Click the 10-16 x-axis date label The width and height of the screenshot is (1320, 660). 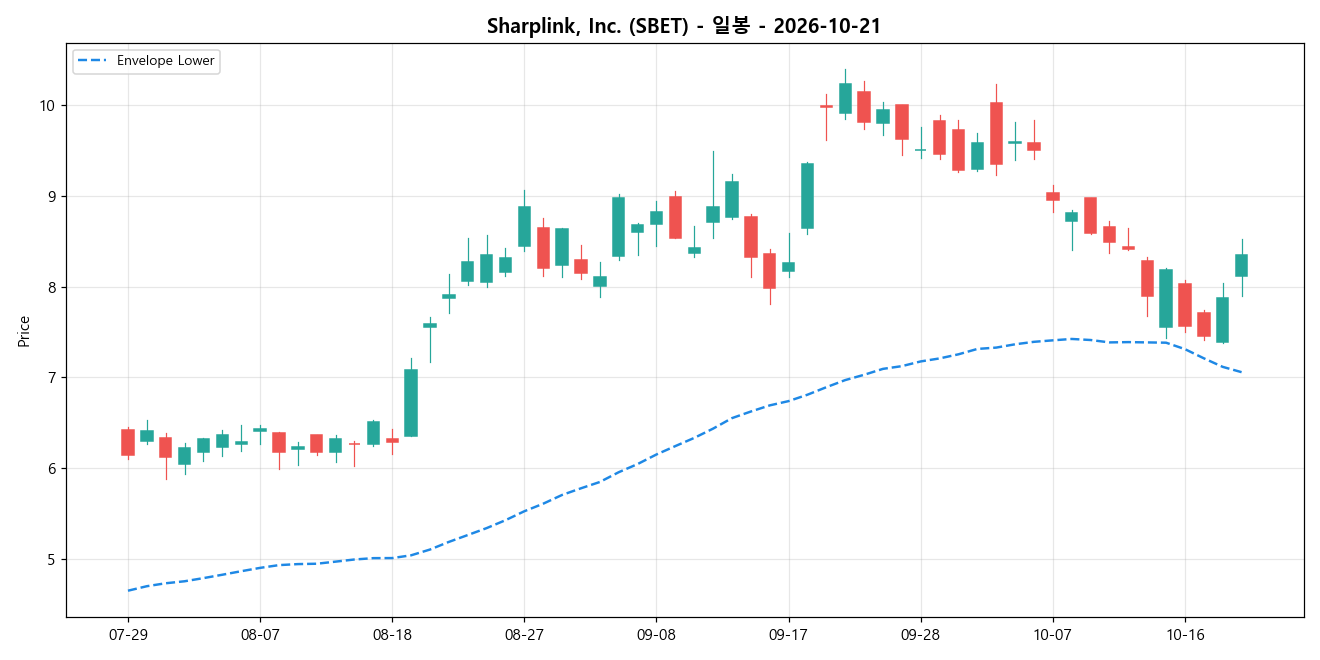pyautogui.click(x=1184, y=634)
